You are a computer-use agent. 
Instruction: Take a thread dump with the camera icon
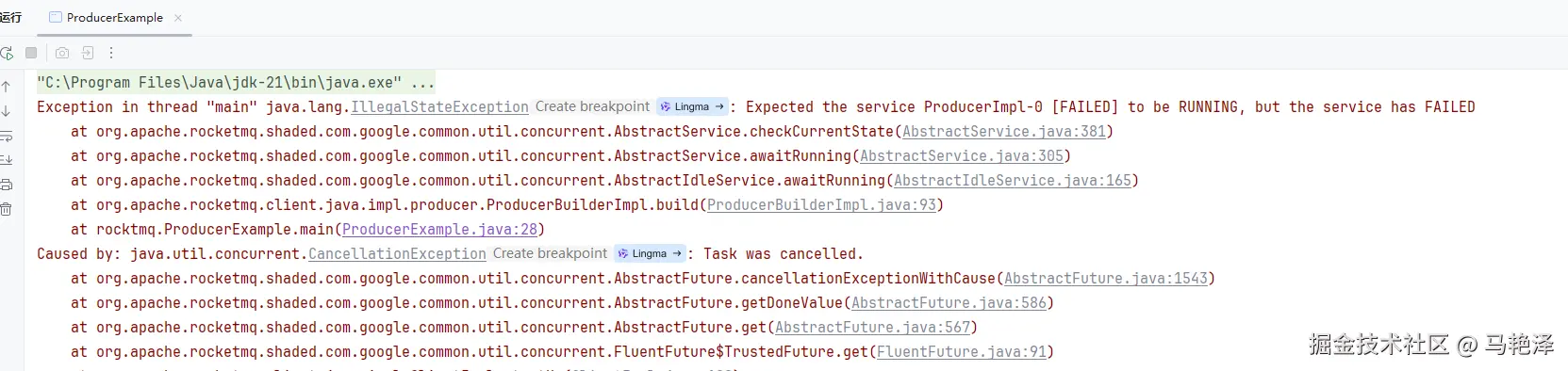pos(62,53)
